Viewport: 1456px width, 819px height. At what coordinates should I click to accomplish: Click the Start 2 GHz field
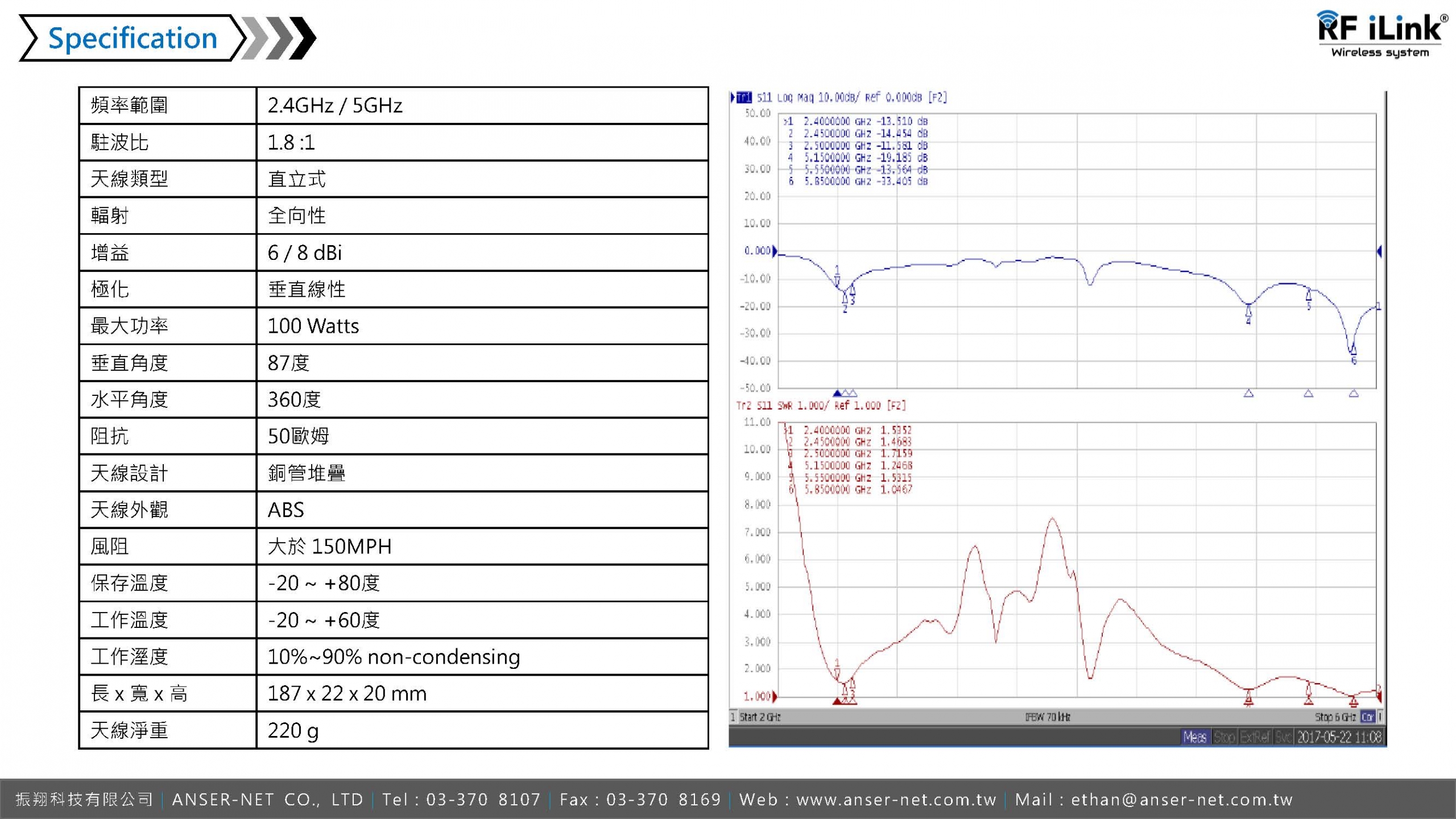(760, 717)
